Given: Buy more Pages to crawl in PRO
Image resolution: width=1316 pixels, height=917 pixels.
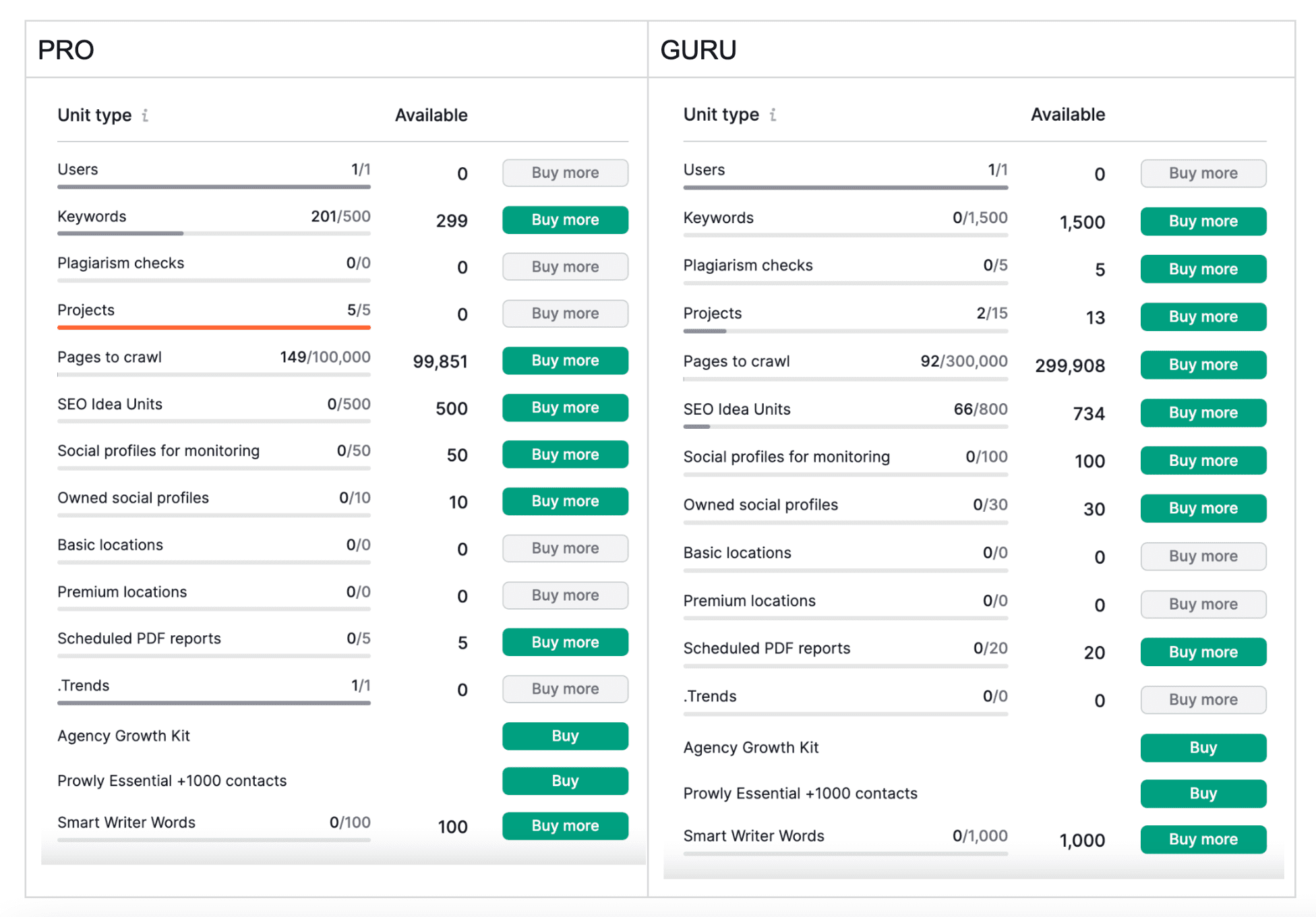Looking at the screenshot, I should click(x=564, y=361).
